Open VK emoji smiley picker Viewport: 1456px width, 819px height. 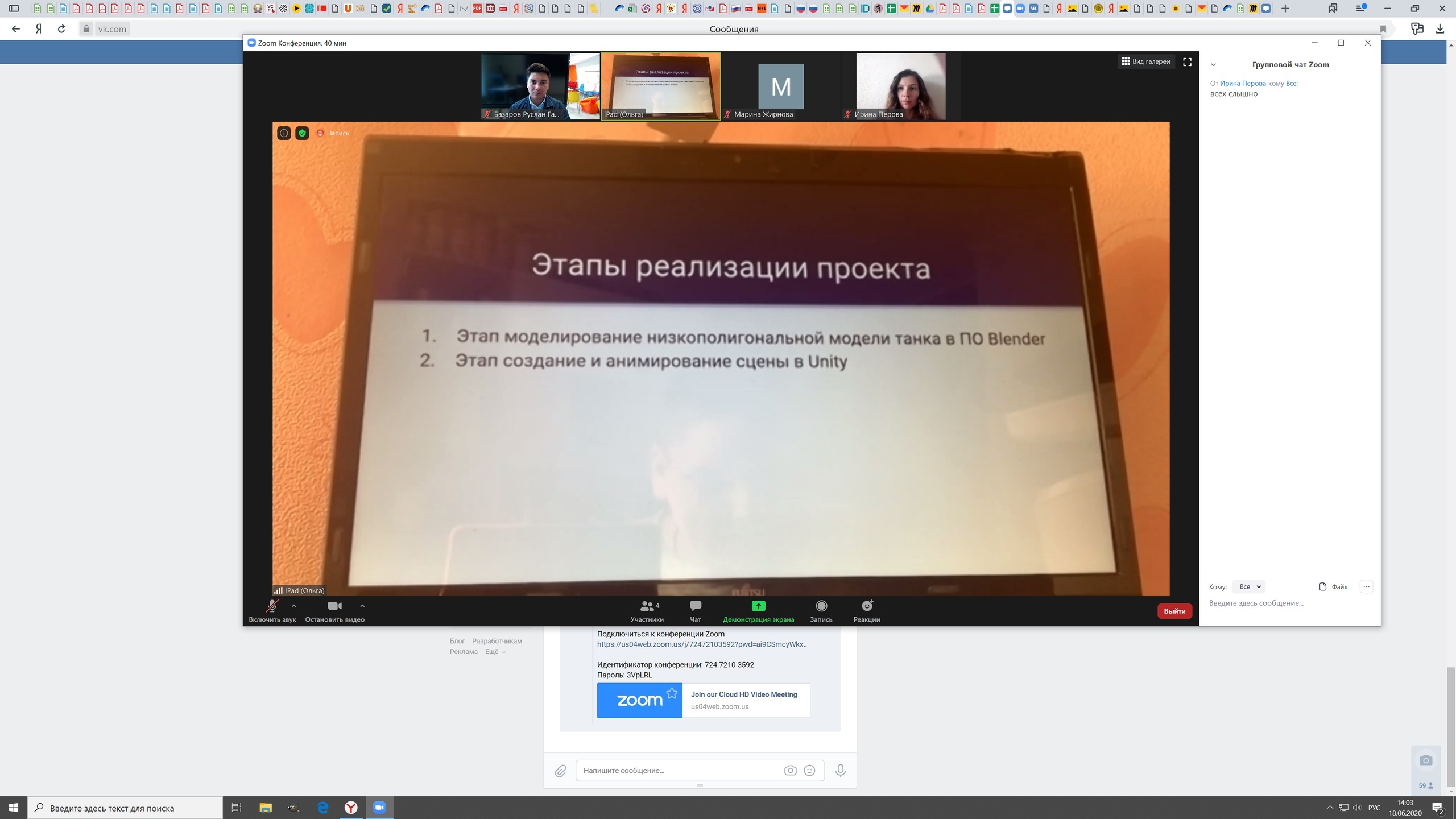coord(809,771)
